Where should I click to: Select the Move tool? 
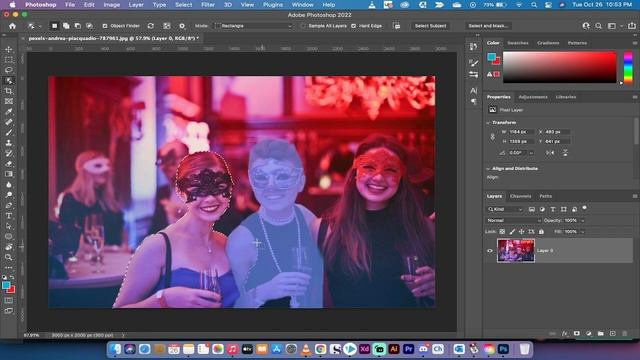pyautogui.click(x=9, y=49)
